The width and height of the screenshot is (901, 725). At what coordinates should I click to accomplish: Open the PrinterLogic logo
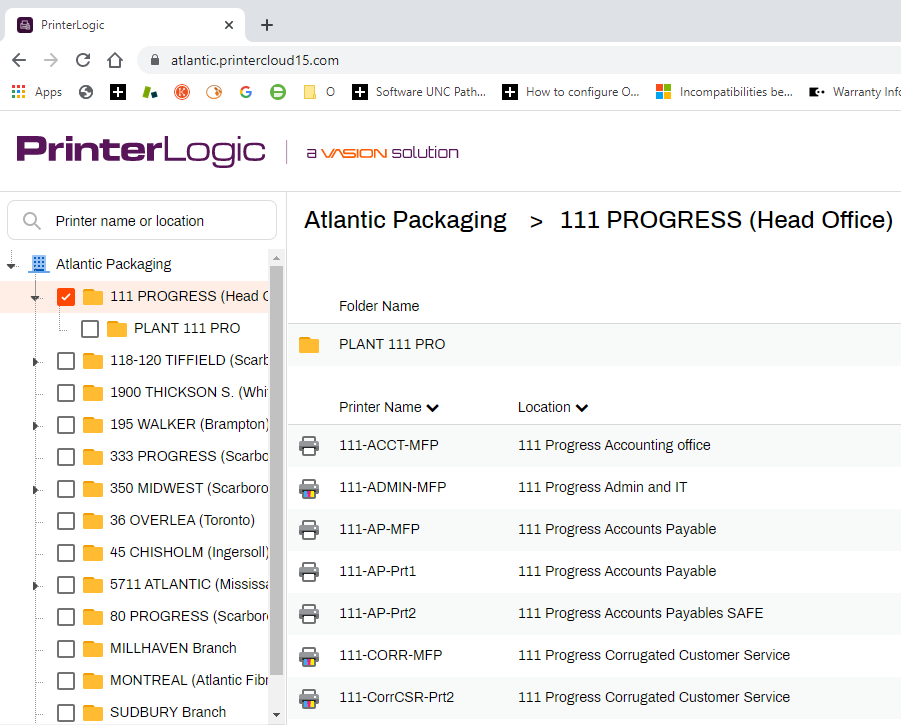pos(139,150)
